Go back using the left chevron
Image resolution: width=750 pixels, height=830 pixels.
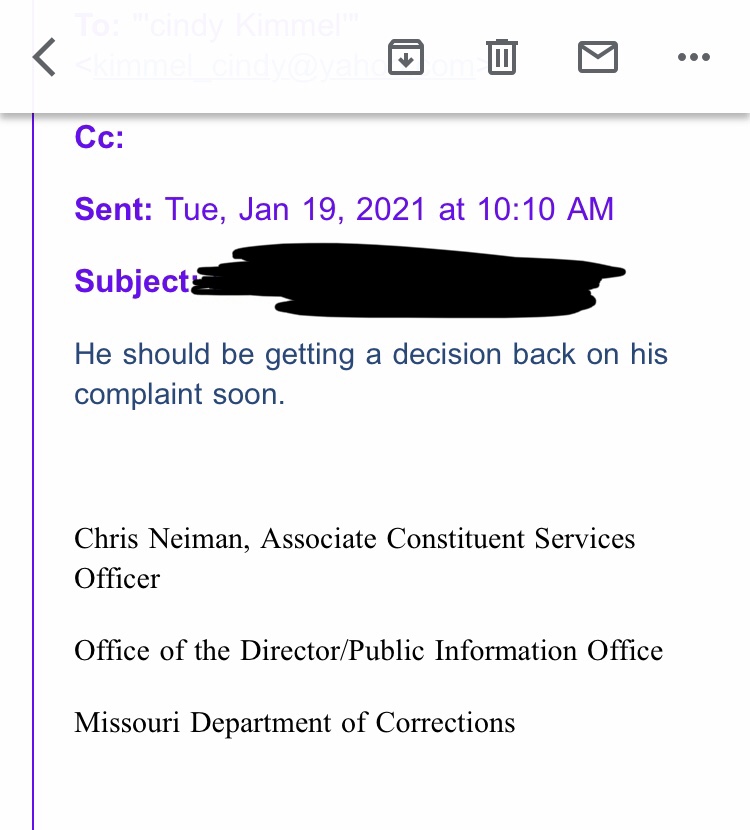(44, 58)
